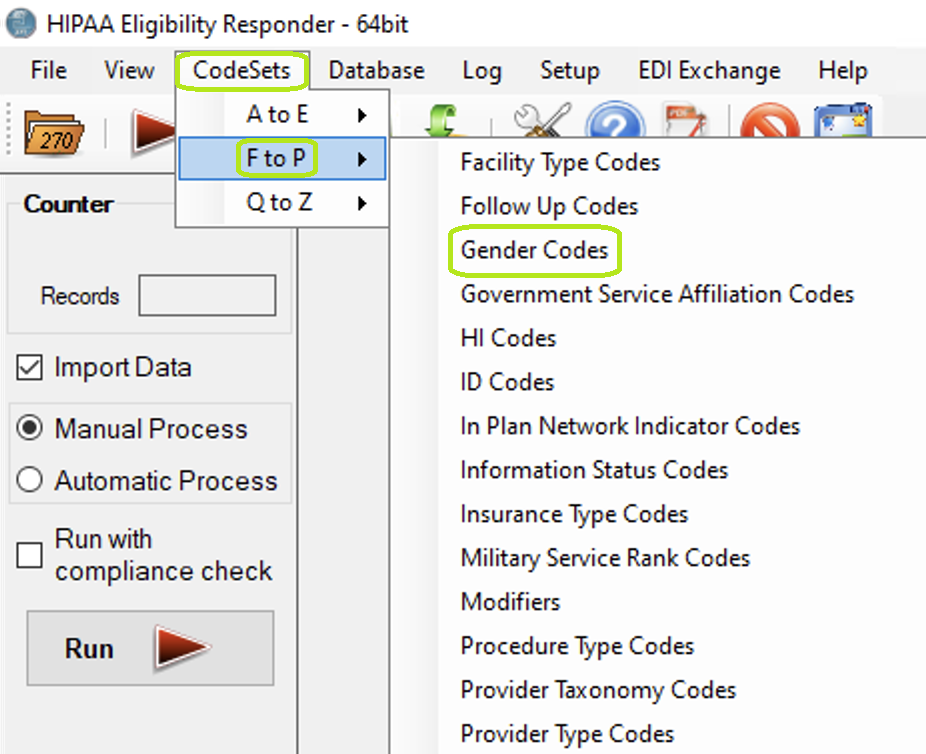
Task: Choose Procedure Type Codes
Action: [577, 646]
